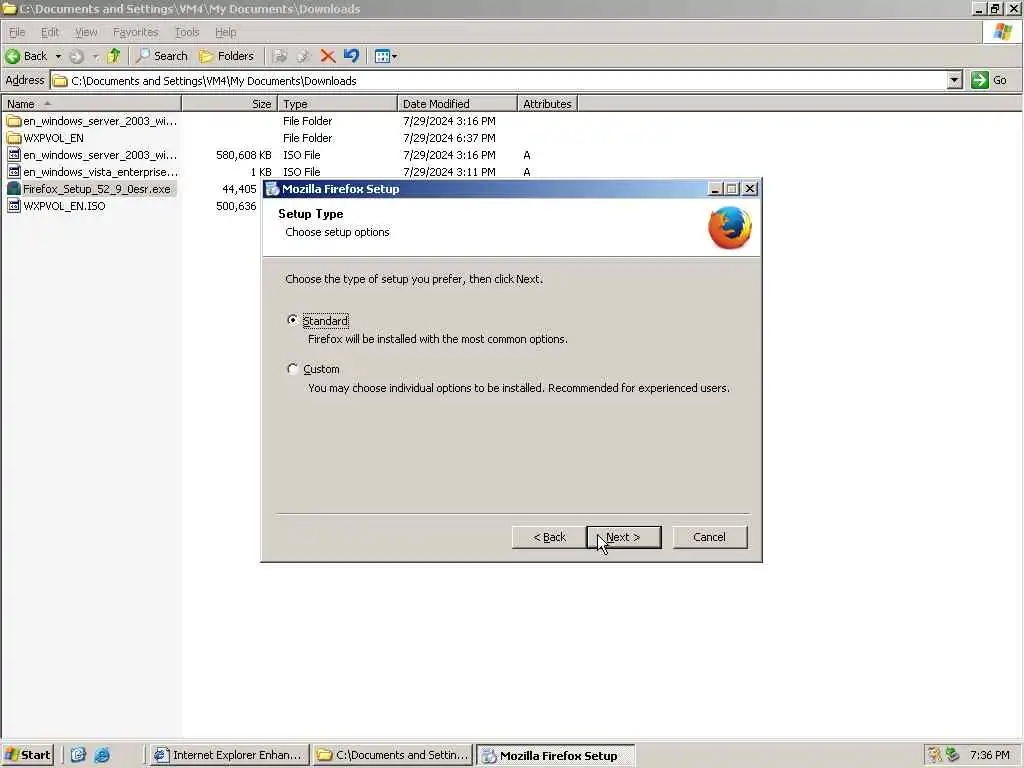Select the WXPVOL_EN.ISO file name

pos(64,206)
